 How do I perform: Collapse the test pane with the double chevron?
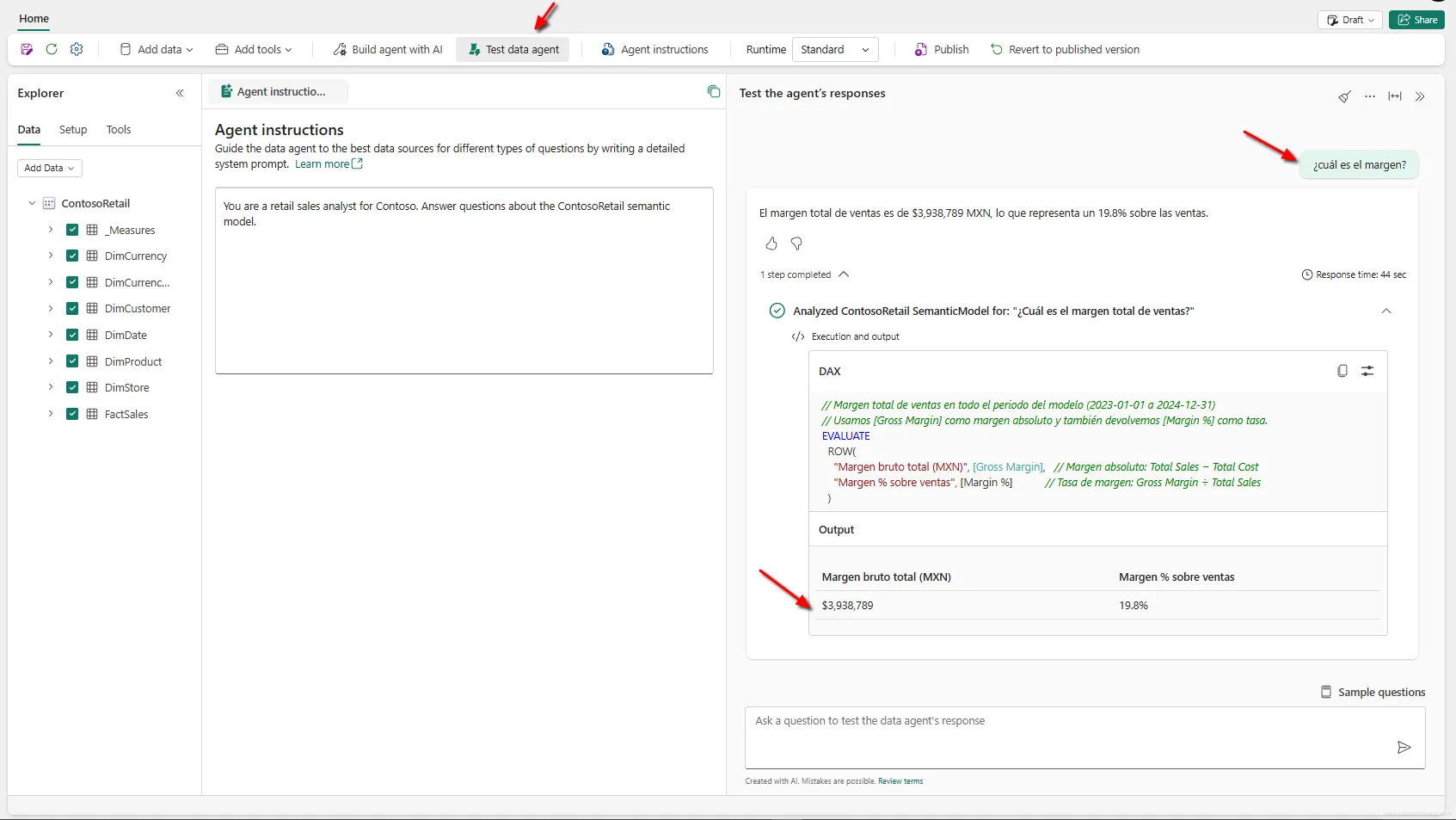(1420, 96)
